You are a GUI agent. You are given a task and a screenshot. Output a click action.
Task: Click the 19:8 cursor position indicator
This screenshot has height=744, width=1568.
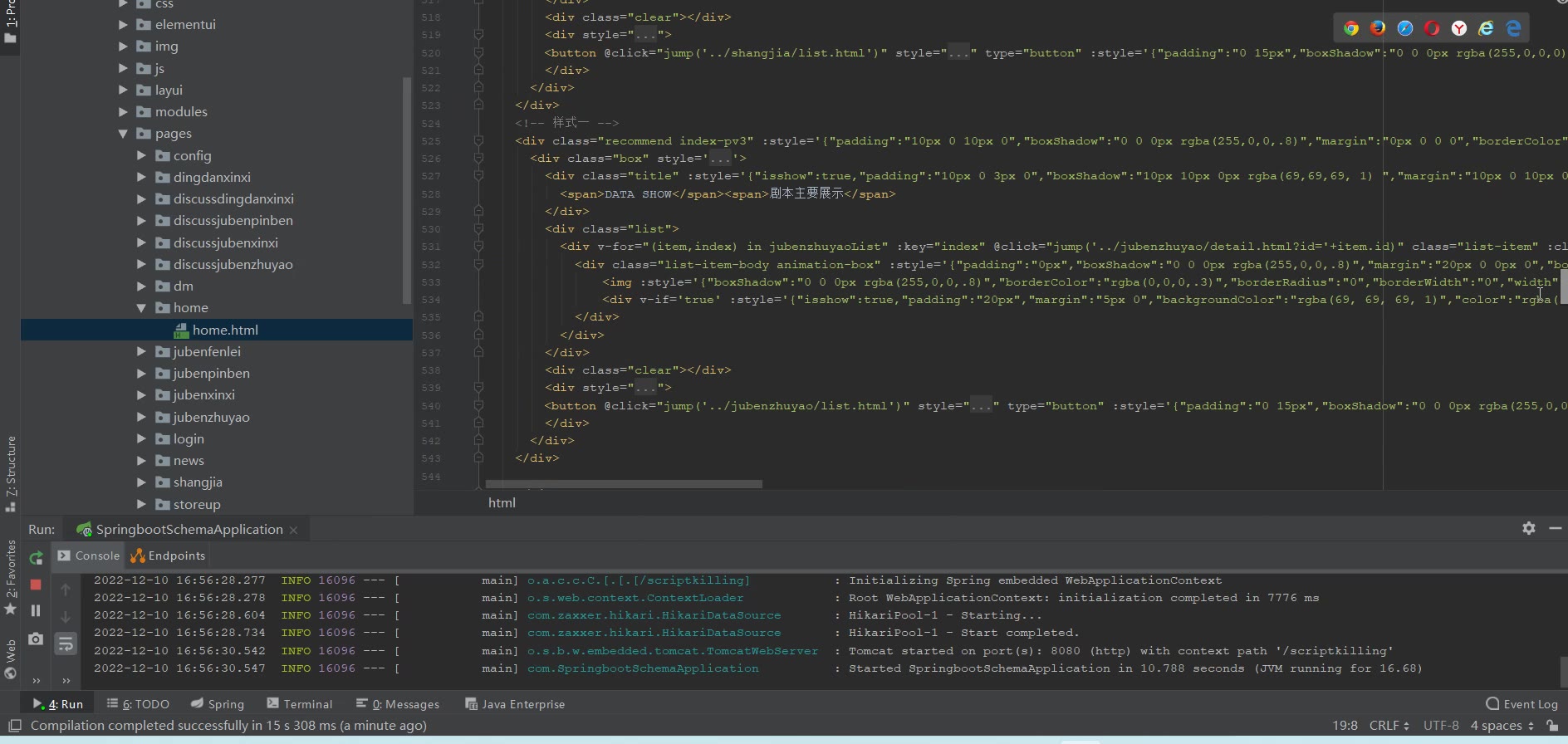[x=1345, y=726]
